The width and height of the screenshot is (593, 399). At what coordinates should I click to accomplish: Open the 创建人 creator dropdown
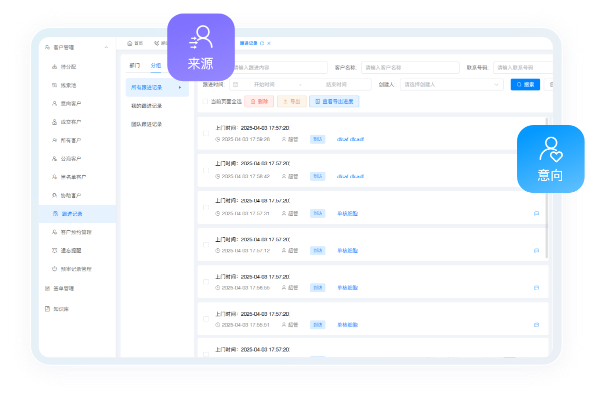[452, 84]
